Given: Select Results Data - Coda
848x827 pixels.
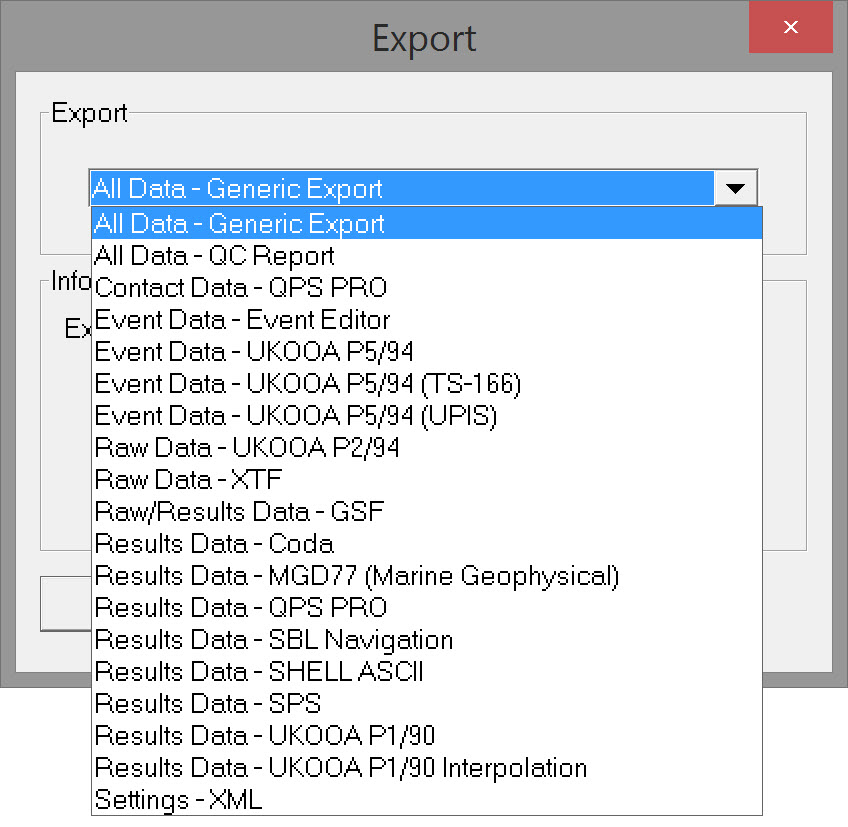Looking at the screenshot, I should [x=214, y=544].
